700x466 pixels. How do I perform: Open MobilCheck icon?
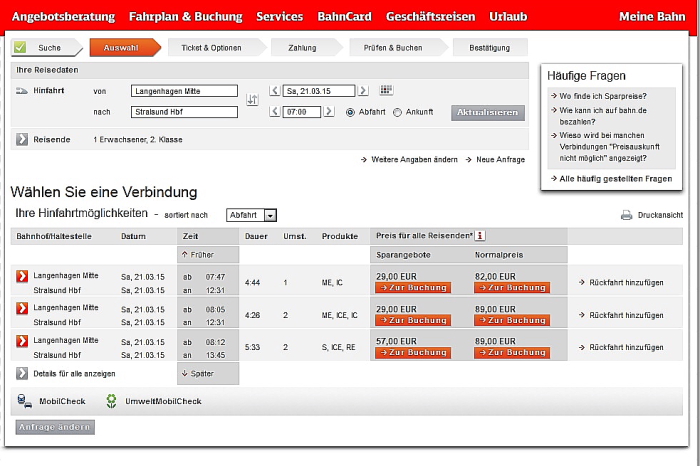click(24, 401)
